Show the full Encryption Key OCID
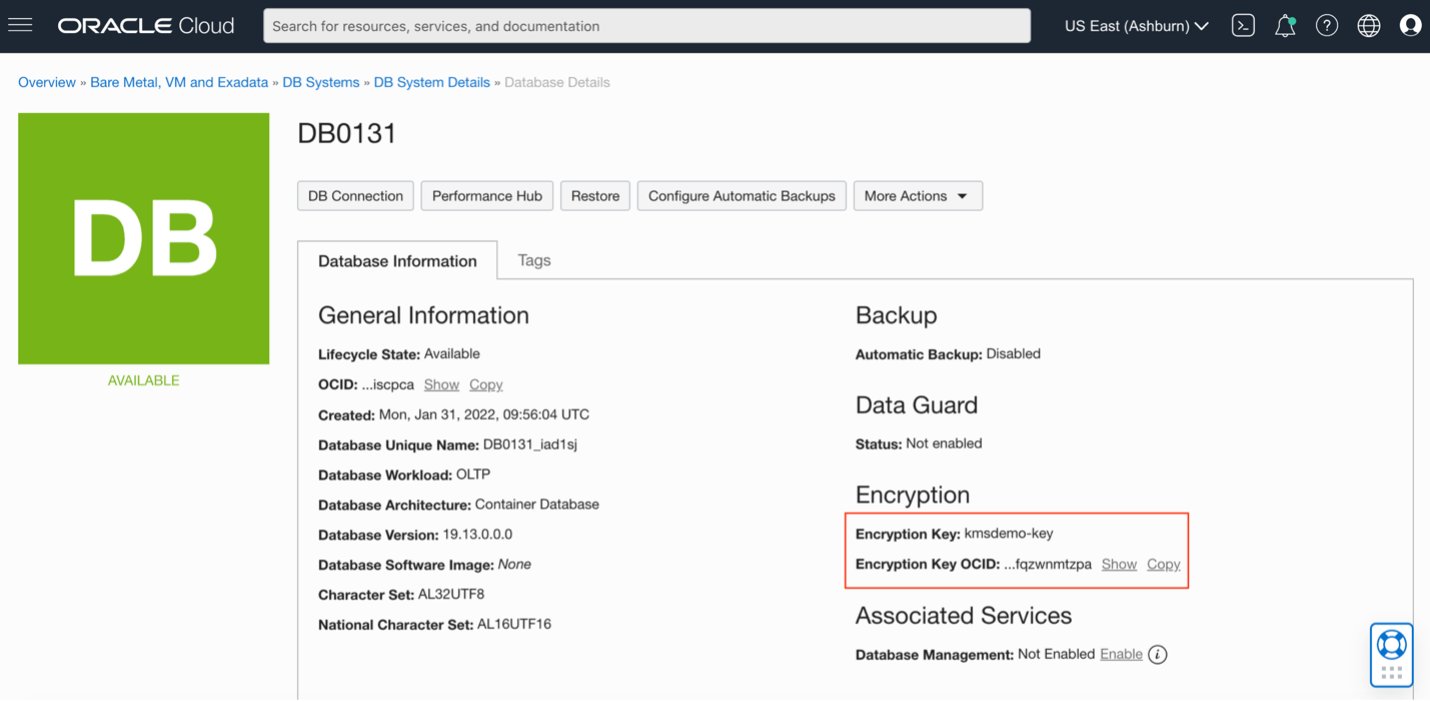1430x702 pixels. click(x=1119, y=564)
